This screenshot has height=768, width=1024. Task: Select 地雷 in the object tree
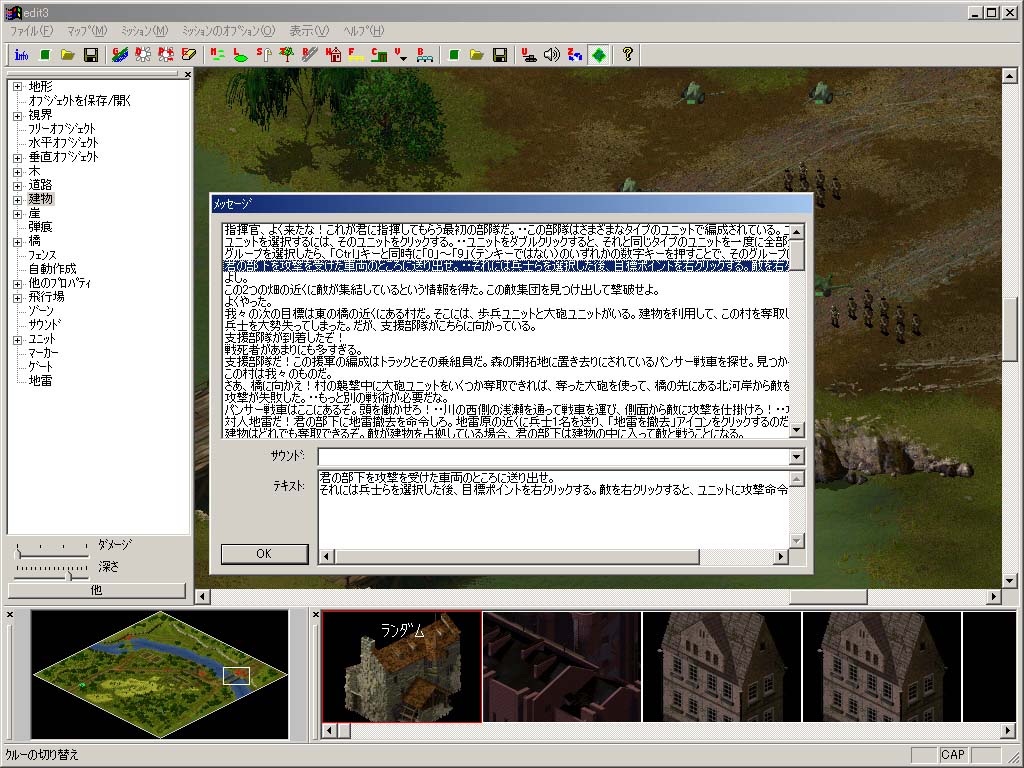pyautogui.click(x=40, y=381)
